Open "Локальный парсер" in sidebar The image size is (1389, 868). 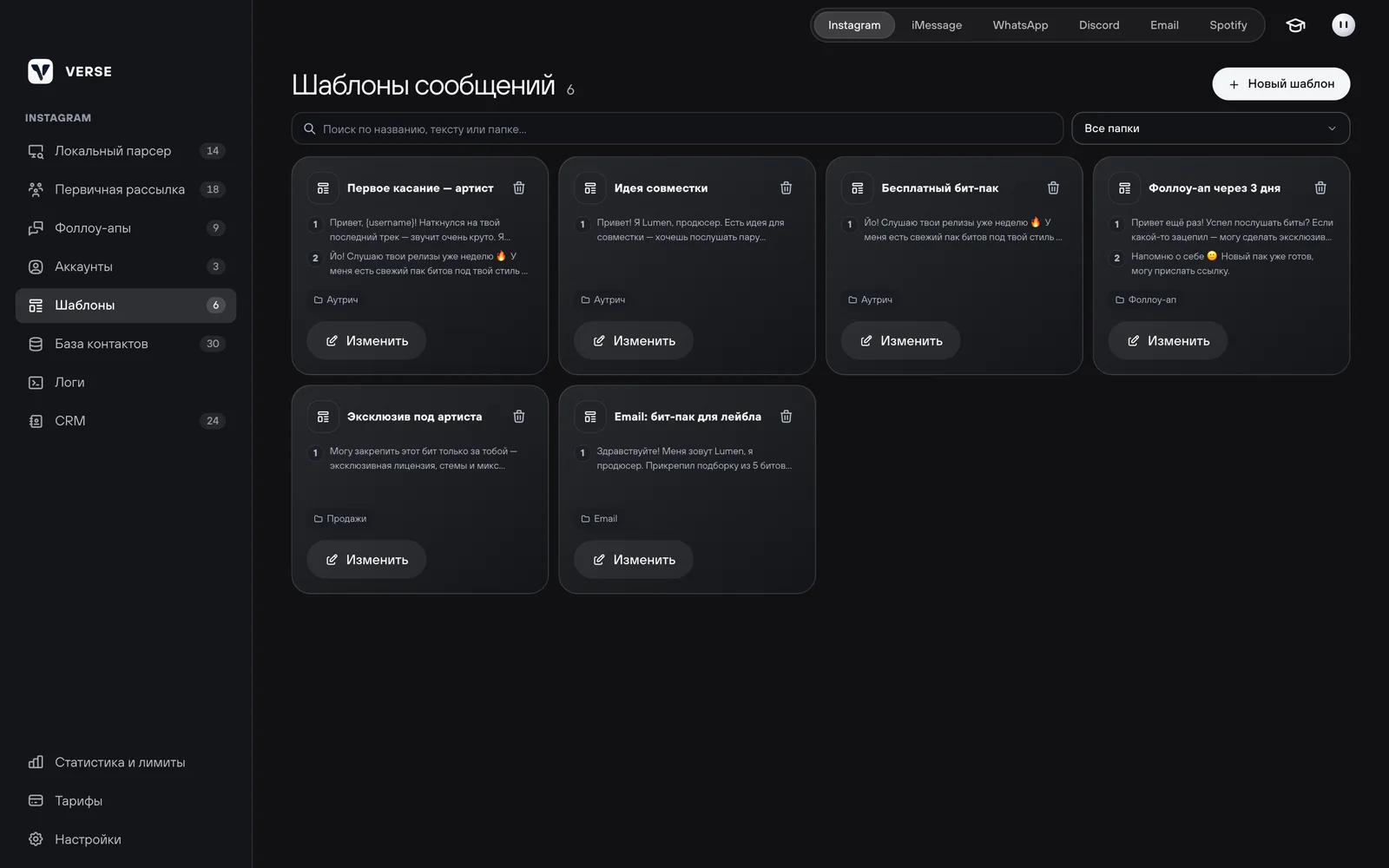click(x=126, y=151)
